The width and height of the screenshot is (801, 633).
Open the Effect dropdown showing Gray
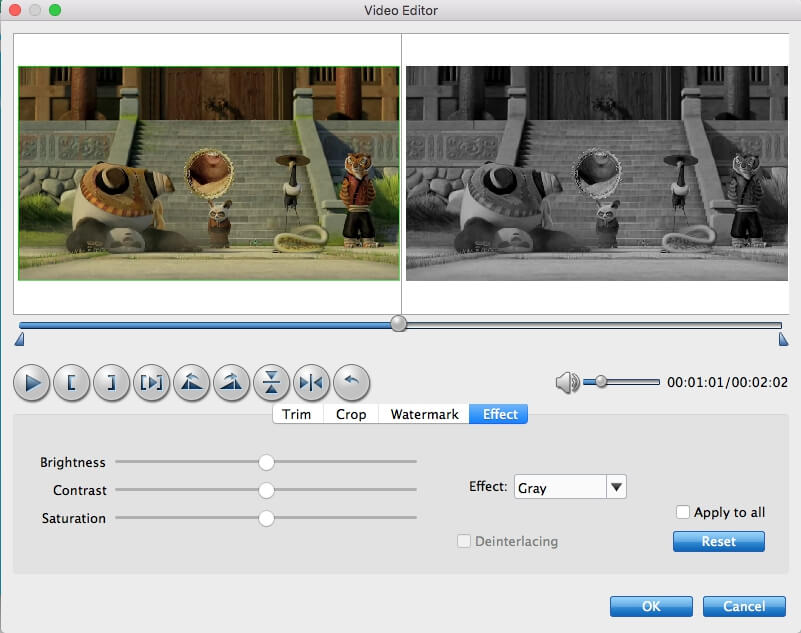tap(569, 488)
